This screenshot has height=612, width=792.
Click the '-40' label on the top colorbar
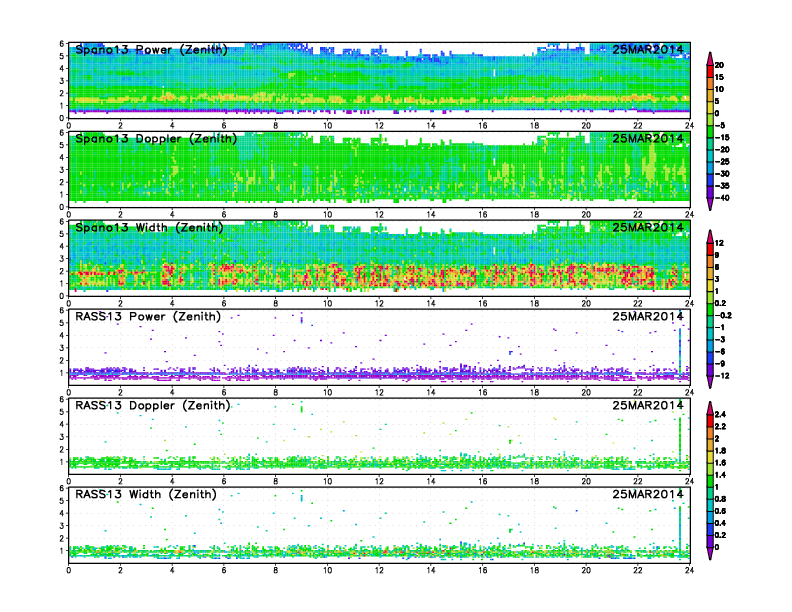tap(721, 198)
